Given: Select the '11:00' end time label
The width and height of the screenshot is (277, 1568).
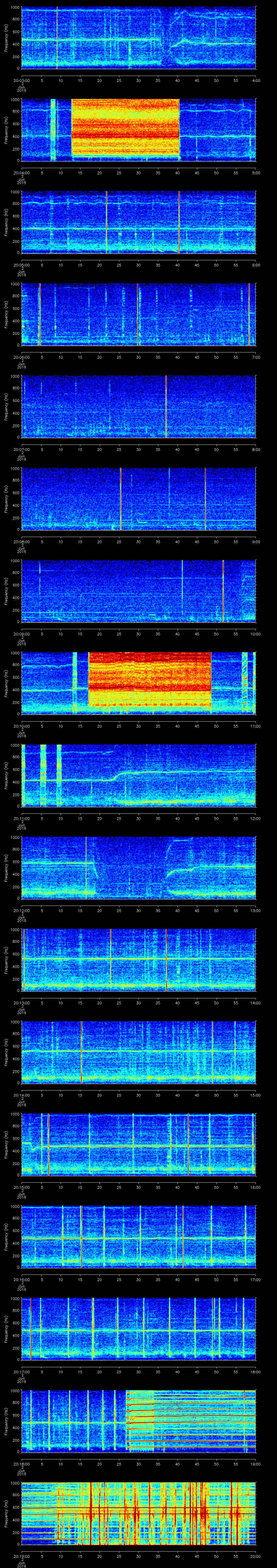Looking at the screenshot, I should [255, 726].
